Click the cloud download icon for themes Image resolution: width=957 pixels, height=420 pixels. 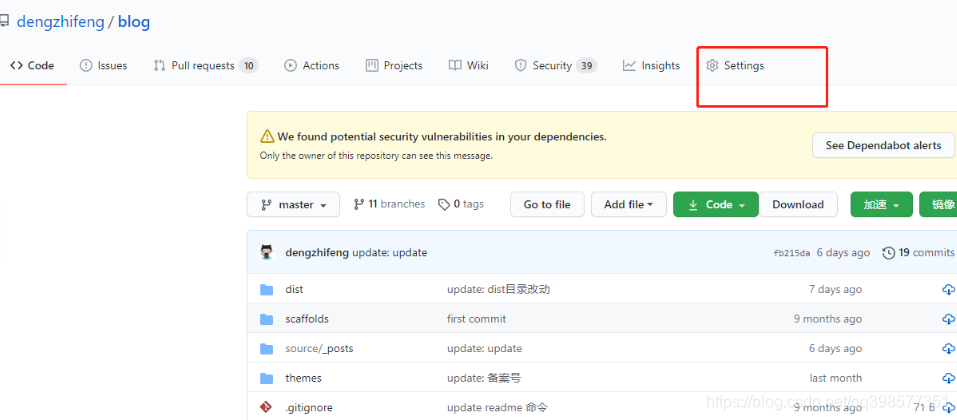[x=948, y=378]
